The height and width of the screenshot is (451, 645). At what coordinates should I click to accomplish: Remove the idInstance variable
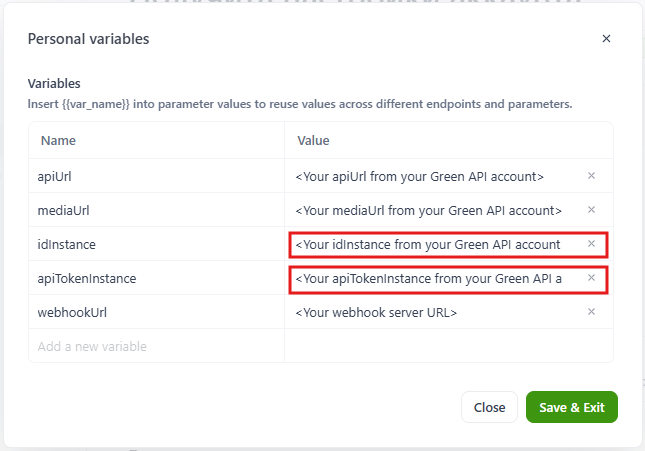pyautogui.click(x=591, y=244)
